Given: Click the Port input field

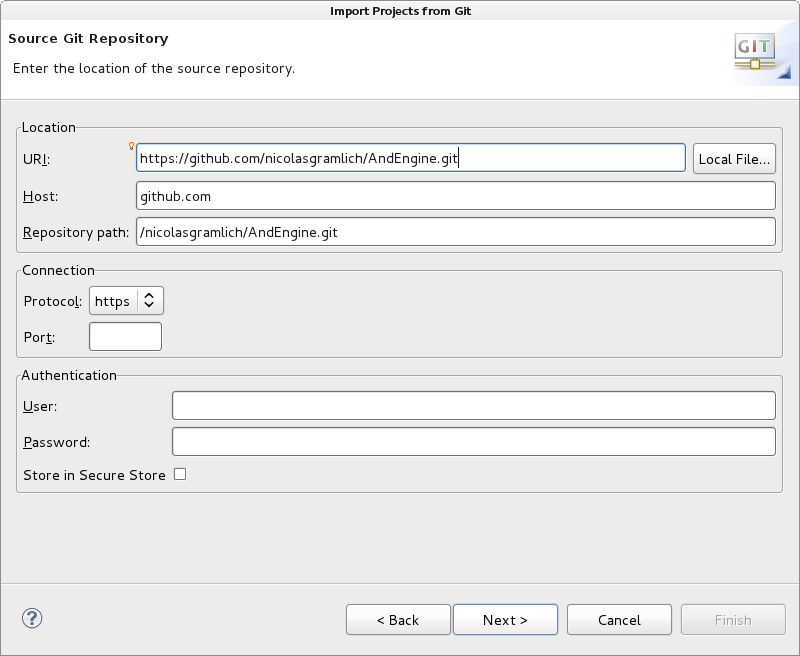Looking at the screenshot, I should pyautogui.click(x=125, y=336).
